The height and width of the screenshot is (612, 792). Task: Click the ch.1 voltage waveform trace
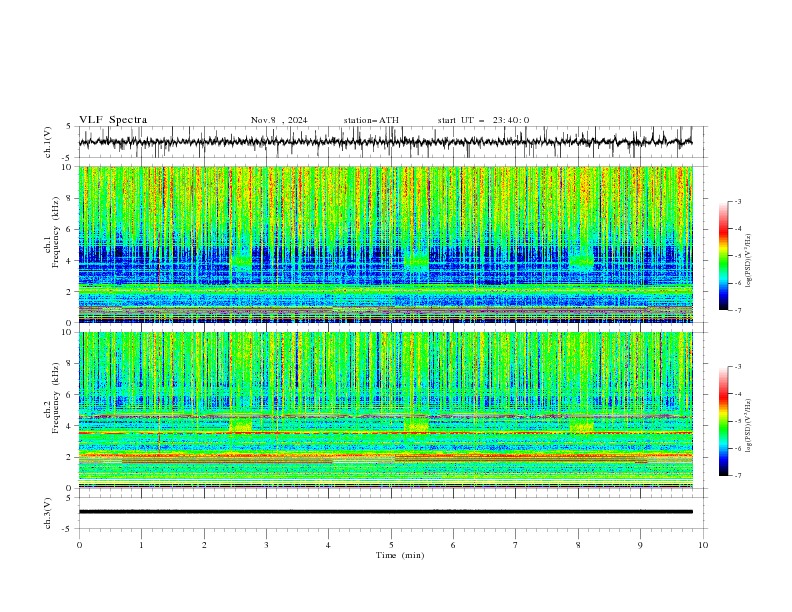click(385, 142)
